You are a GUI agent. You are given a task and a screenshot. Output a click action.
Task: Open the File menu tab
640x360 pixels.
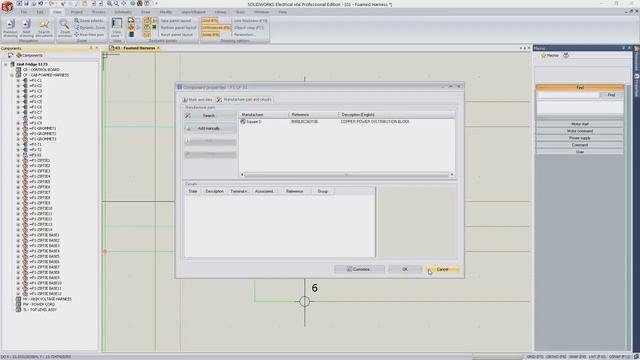[24, 12]
